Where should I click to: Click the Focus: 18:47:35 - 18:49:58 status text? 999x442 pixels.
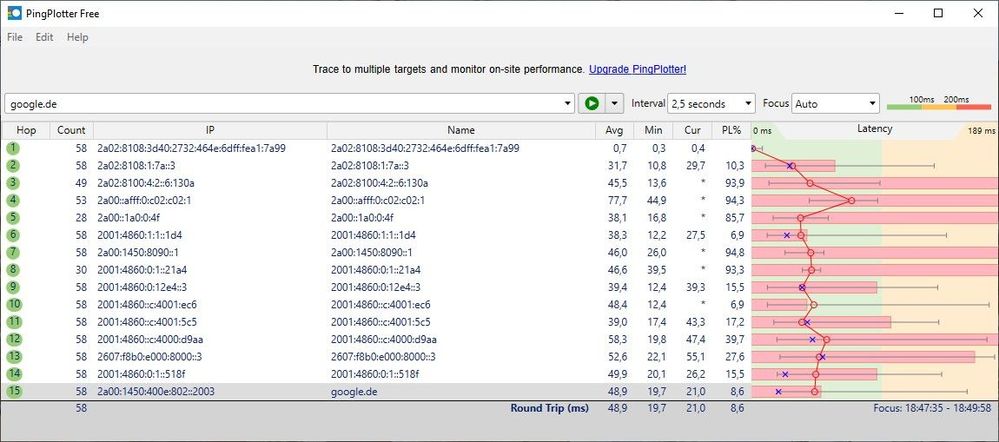(x=932, y=408)
